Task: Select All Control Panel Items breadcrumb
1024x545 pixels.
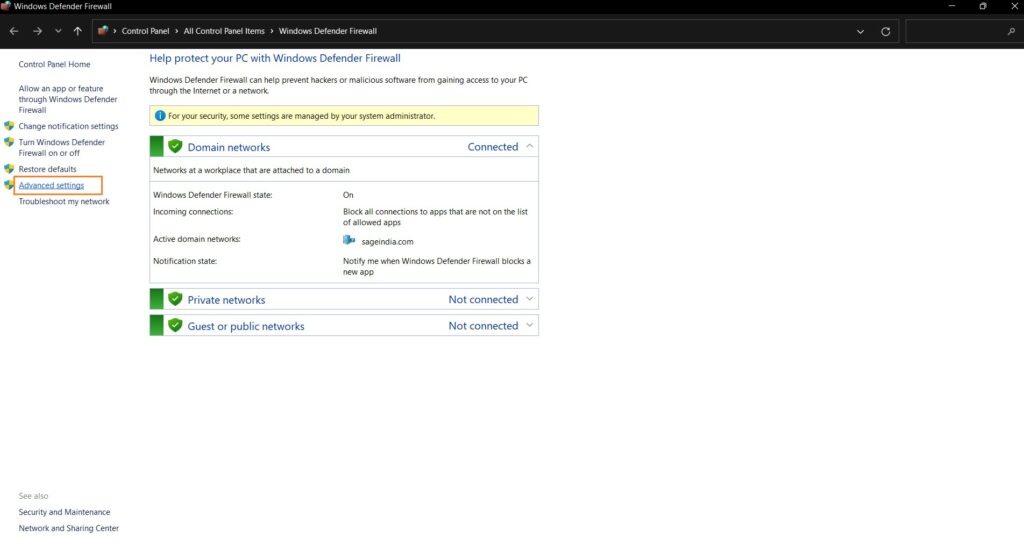Action: (x=224, y=31)
